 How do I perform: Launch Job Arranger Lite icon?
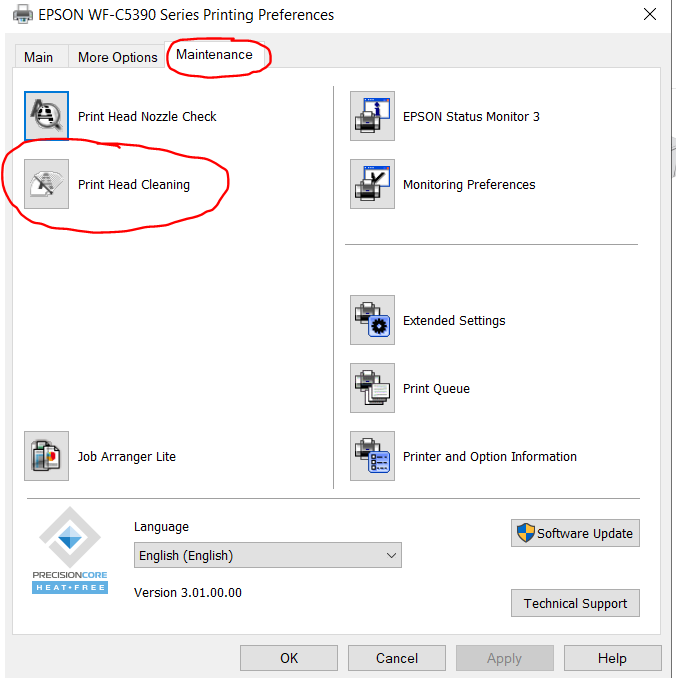[x=46, y=456]
